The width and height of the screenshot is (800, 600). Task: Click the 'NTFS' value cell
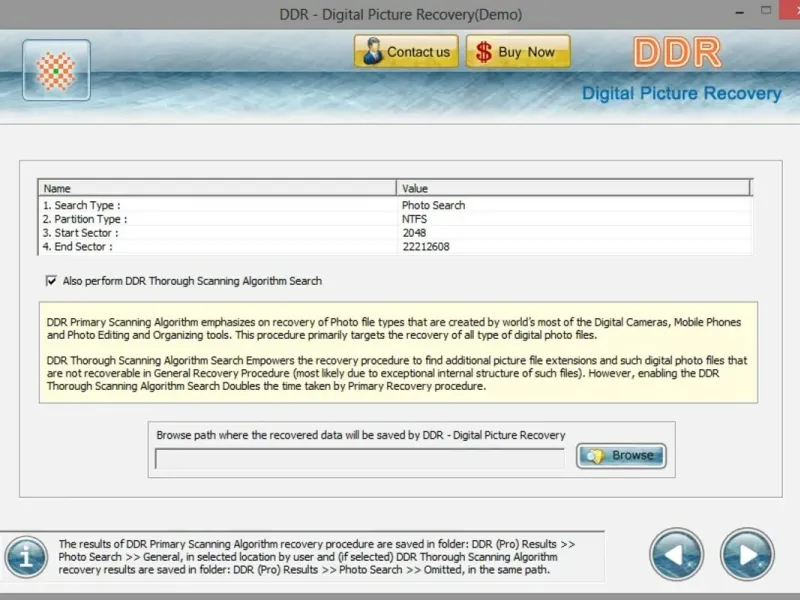pyautogui.click(x=414, y=219)
